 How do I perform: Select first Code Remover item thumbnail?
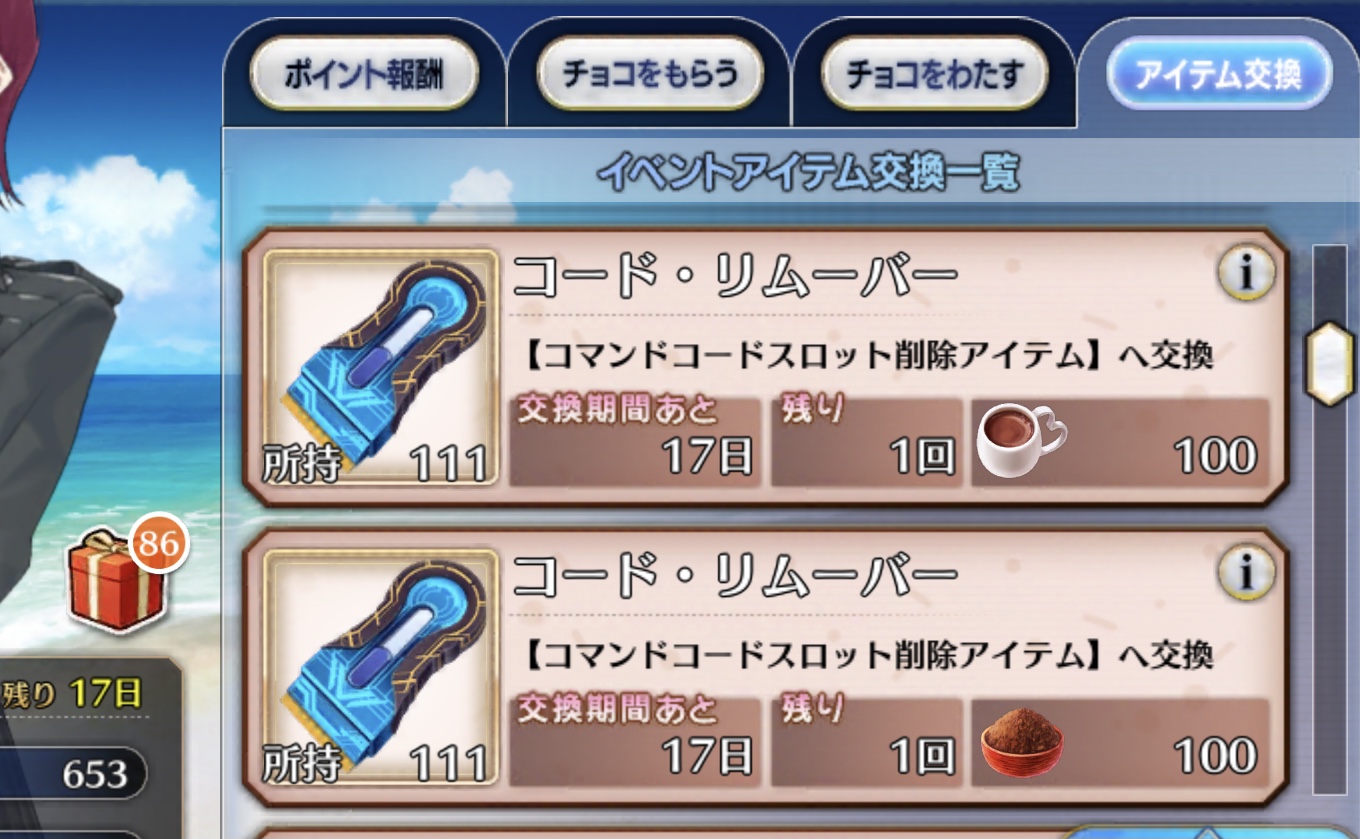coord(380,368)
